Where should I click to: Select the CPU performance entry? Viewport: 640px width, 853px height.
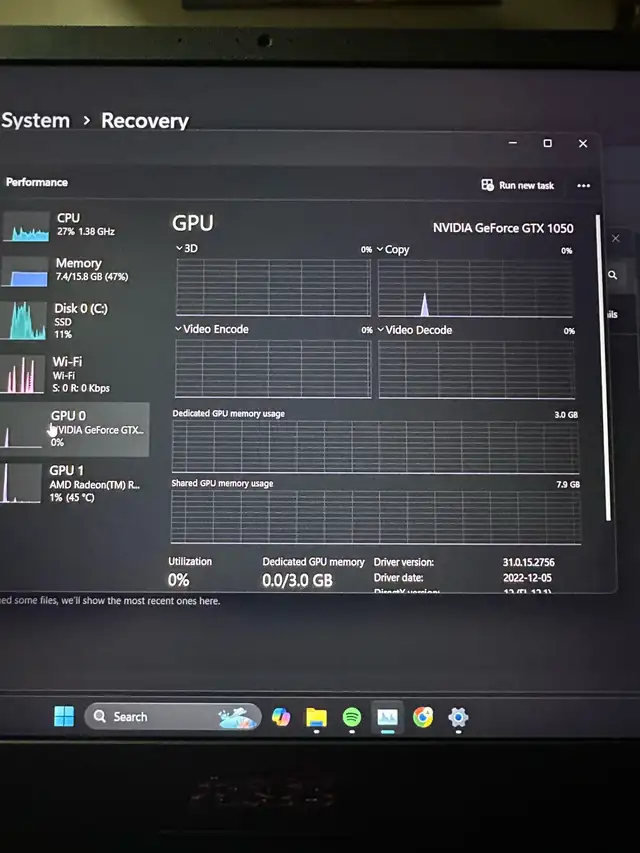coord(75,226)
